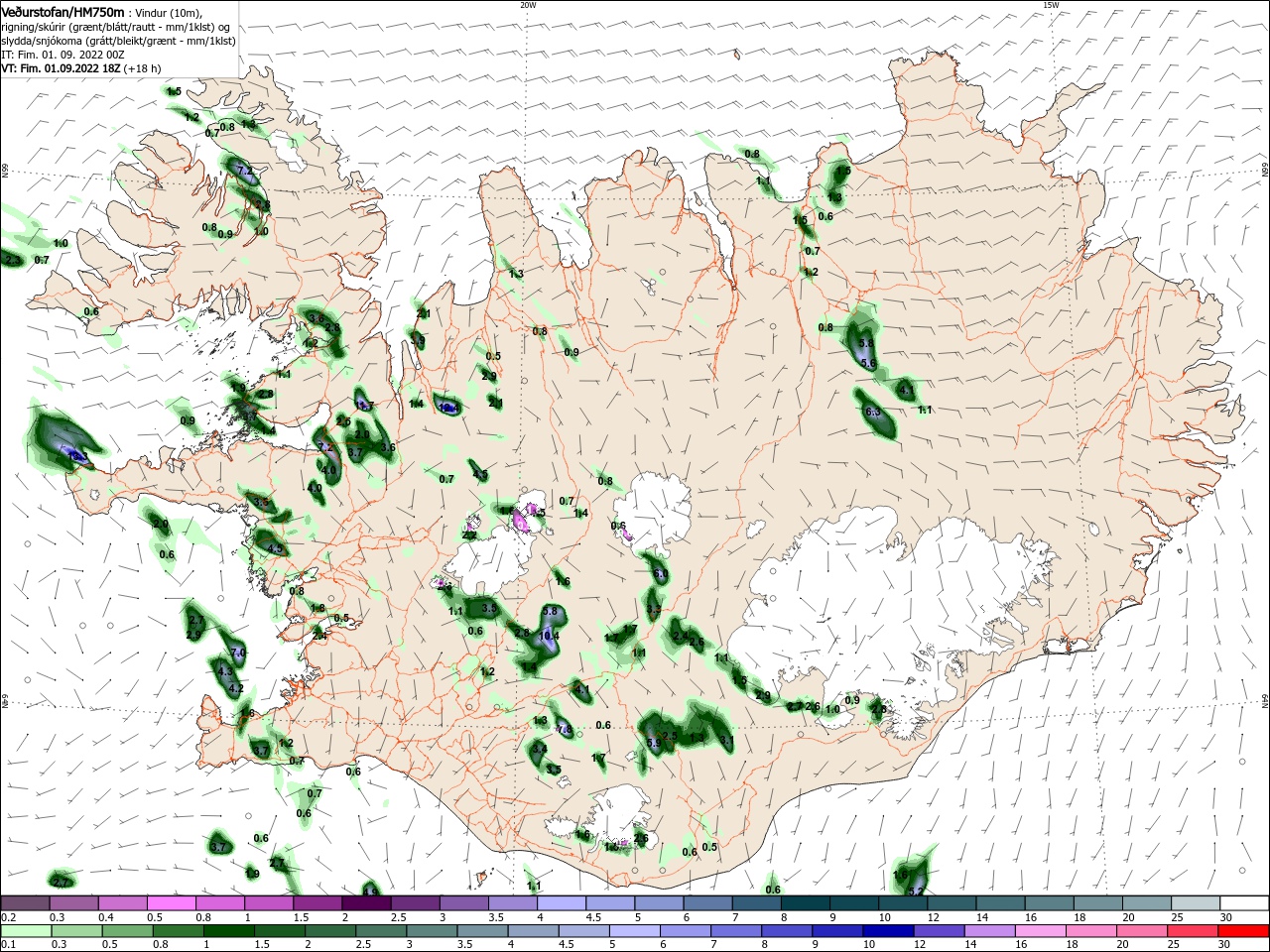
Task: Select the 'IT: Fim. 01. 09. 2022 00Z' line
Action: pos(63,55)
